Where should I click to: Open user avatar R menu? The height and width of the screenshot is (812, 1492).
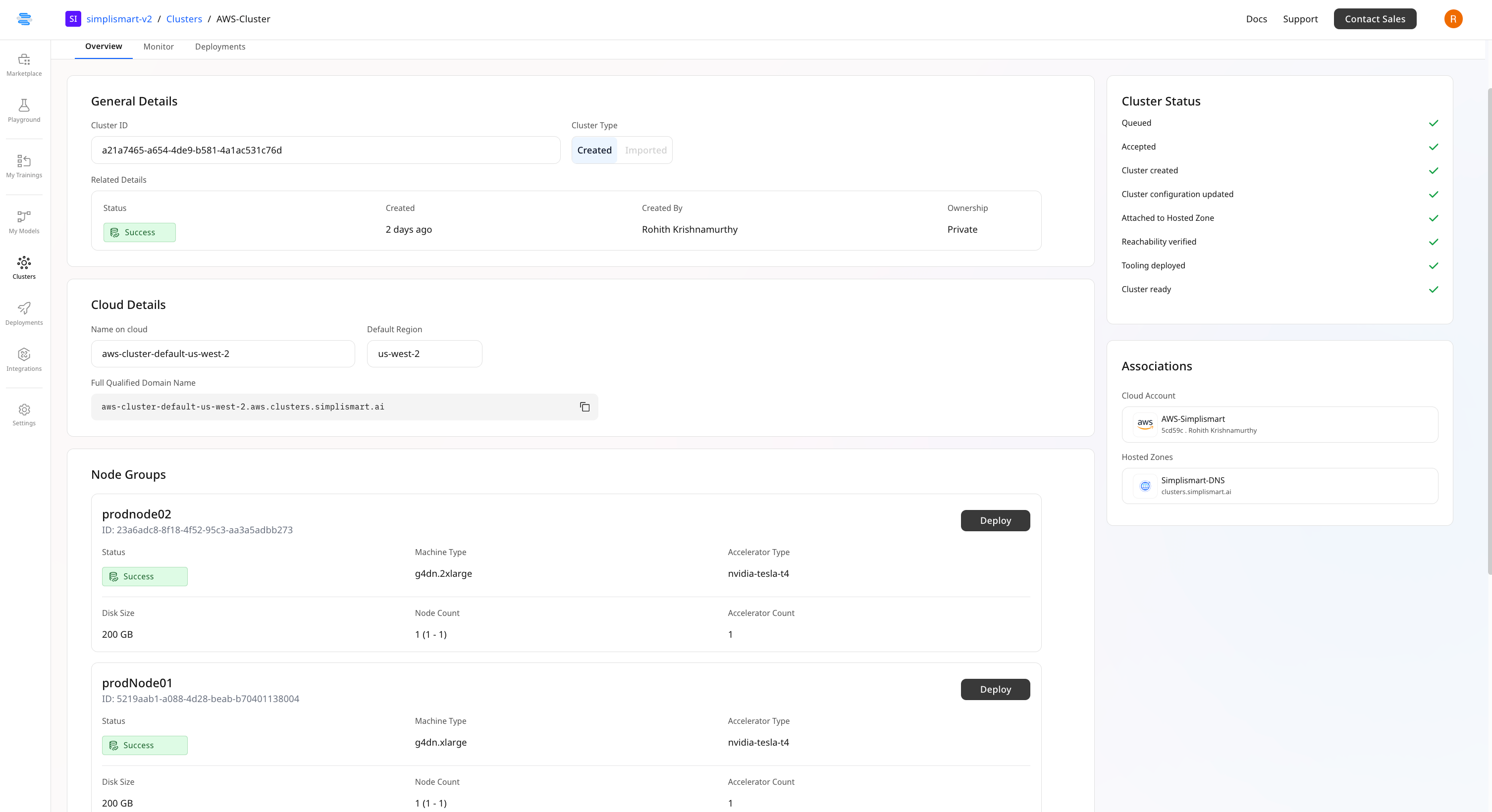pos(1452,19)
